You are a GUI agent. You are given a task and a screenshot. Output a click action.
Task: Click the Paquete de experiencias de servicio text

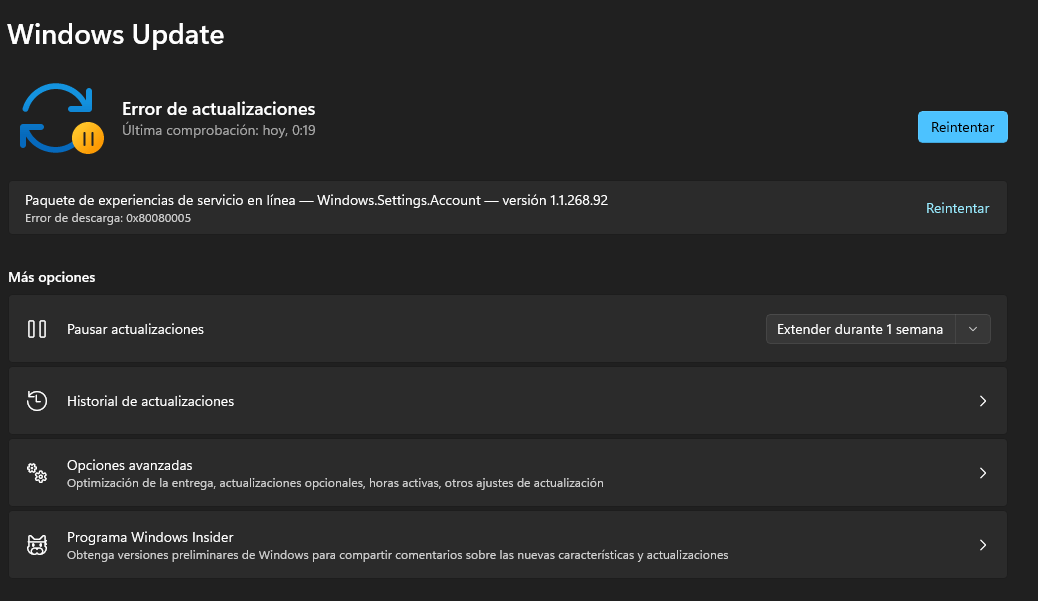pos(316,200)
